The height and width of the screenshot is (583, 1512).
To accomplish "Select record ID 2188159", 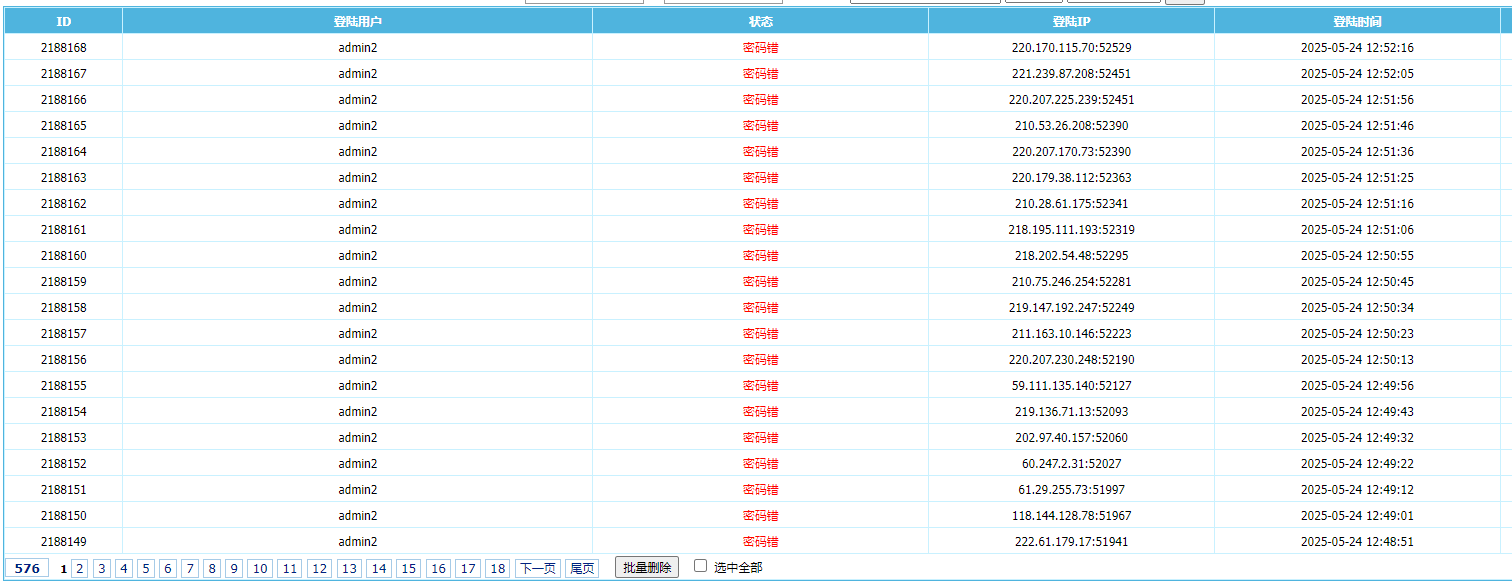I will point(63,281).
